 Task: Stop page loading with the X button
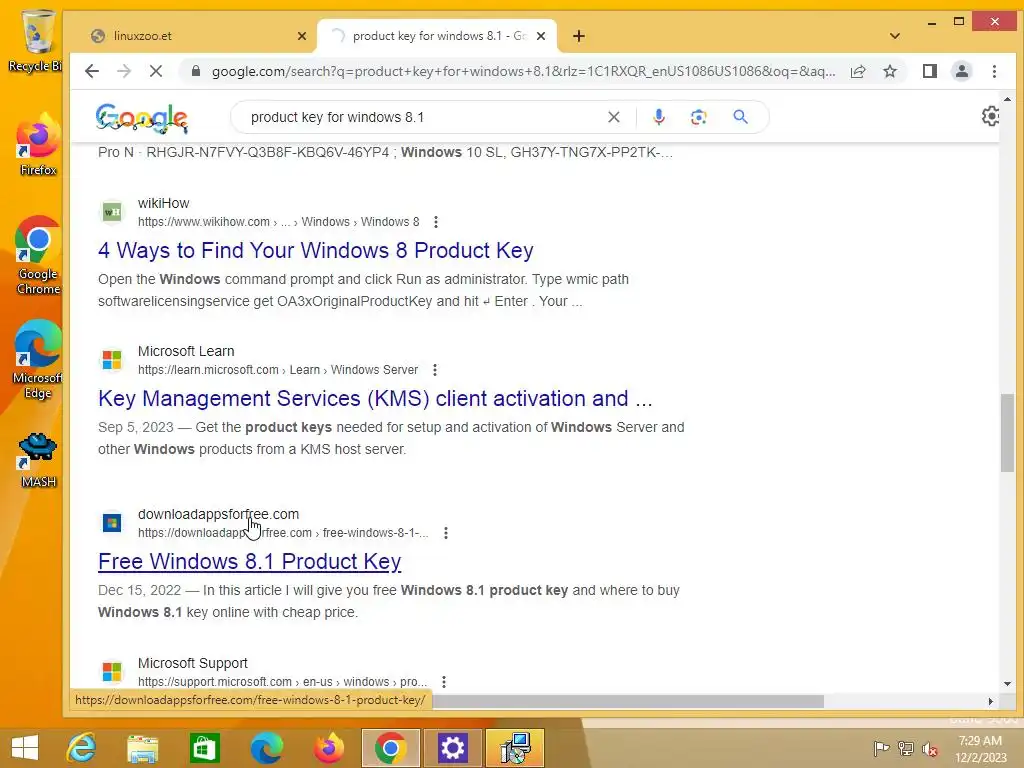click(x=155, y=71)
